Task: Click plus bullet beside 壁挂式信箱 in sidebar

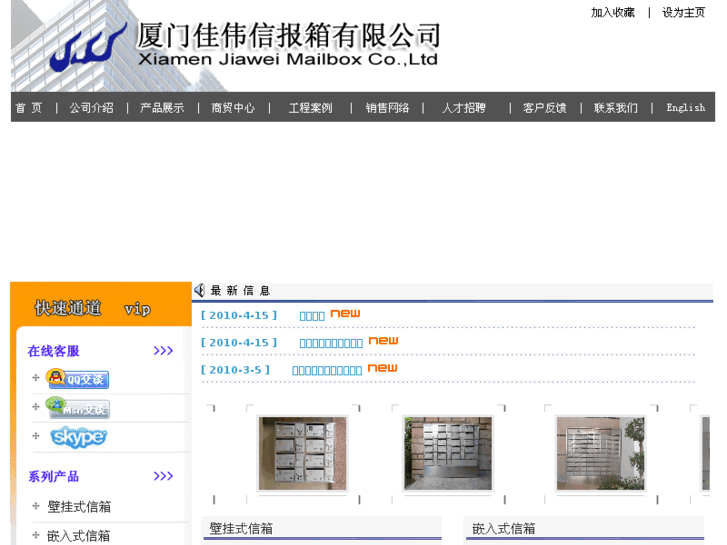Action: [36, 506]
